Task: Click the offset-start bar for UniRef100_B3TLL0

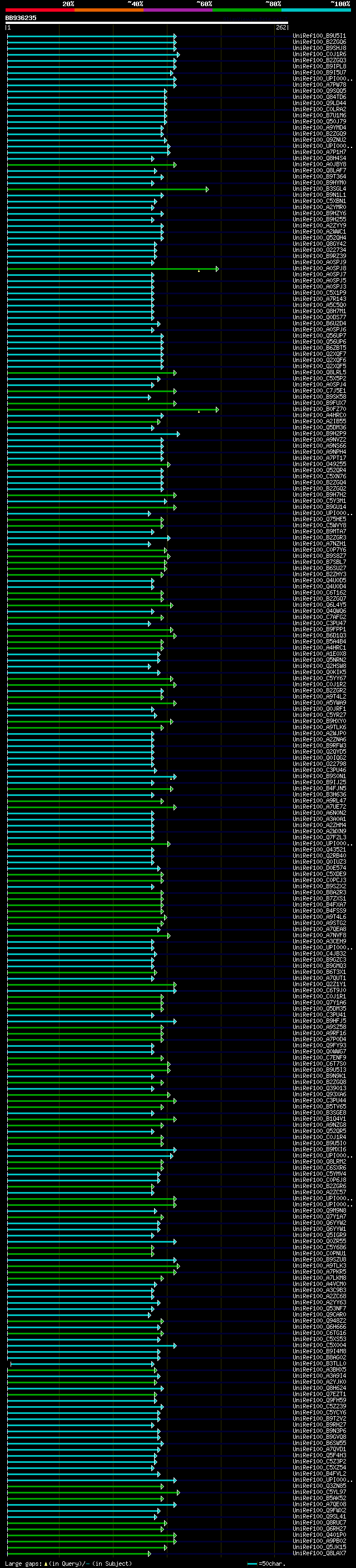Action: coord(82,1363)
